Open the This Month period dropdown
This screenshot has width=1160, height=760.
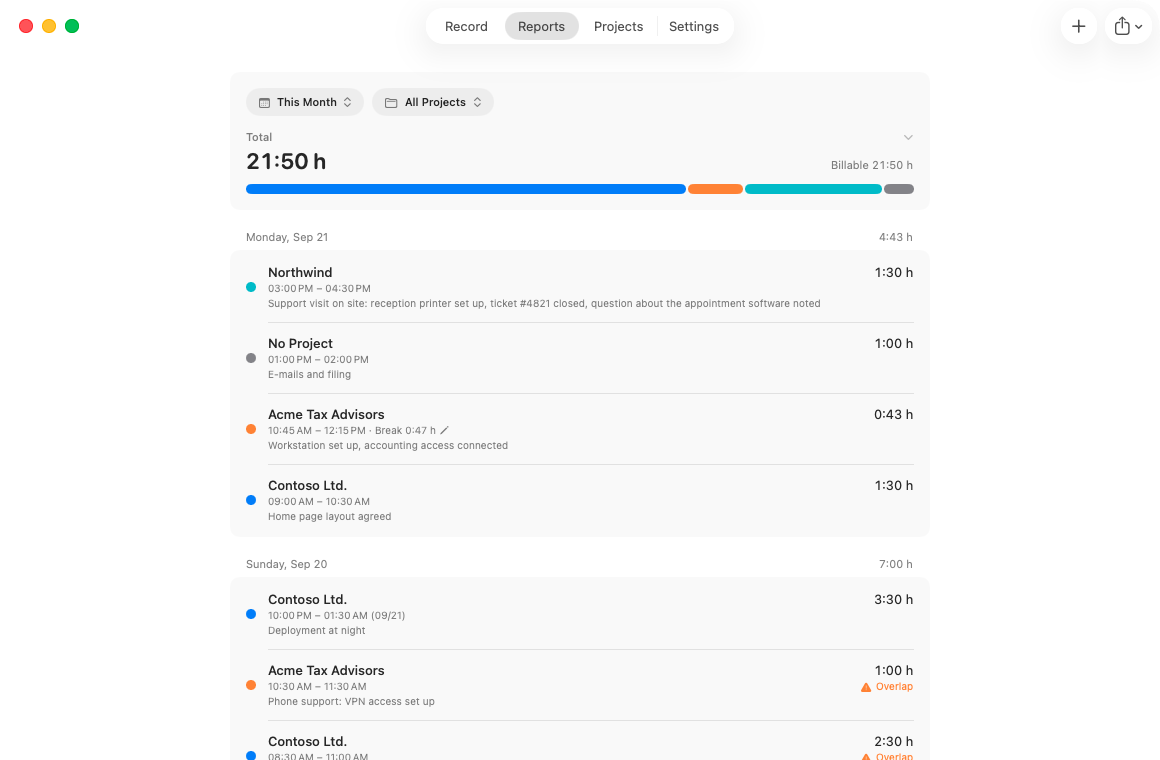305,102
